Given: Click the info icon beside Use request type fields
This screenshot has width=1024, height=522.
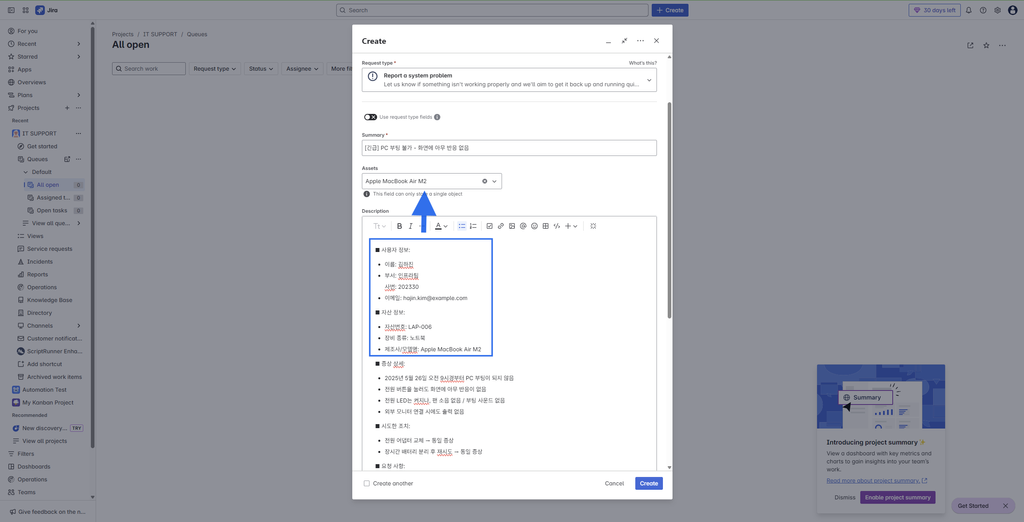Looking at the screenshot, I should (x=437, y=118).
